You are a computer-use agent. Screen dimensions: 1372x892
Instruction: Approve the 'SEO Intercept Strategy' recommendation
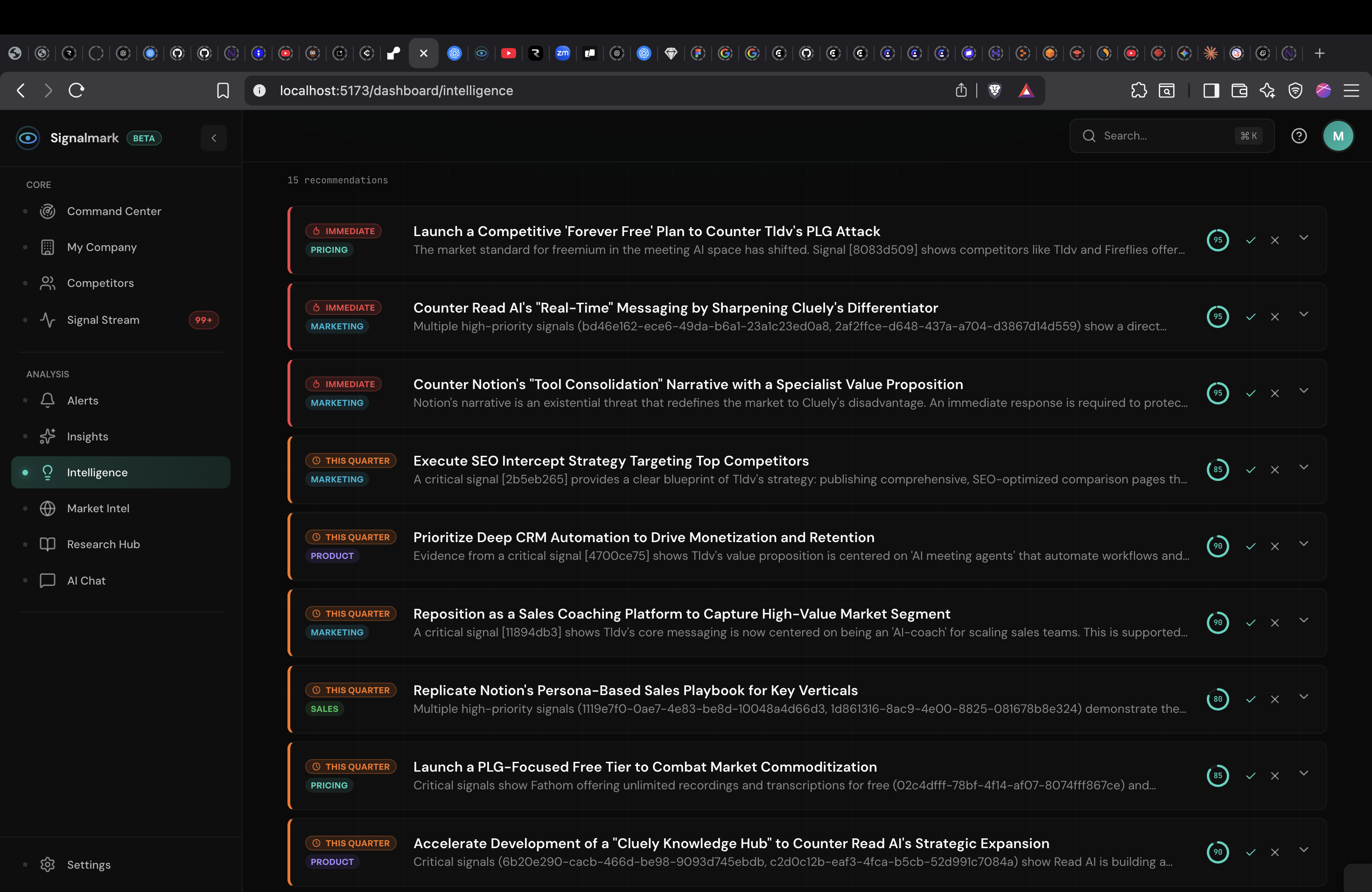(x=1251, y=469)
